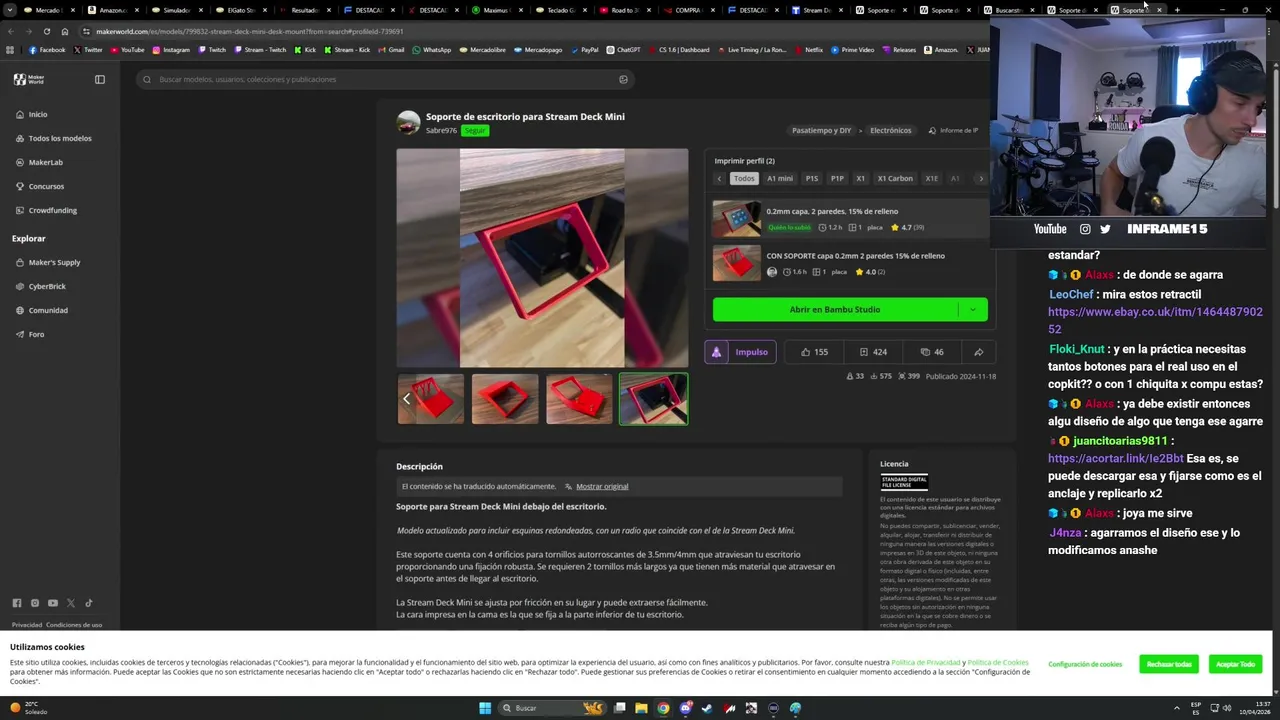Show previous printer tabs with left arrow

coord(719,178)
